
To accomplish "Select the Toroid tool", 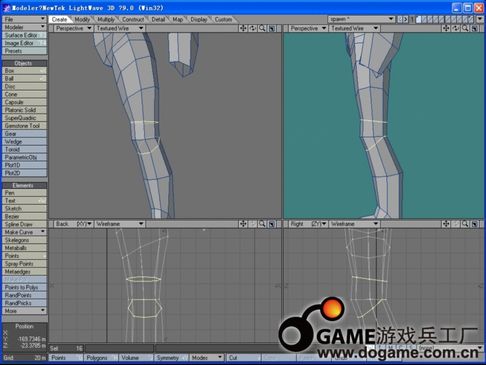I will pos(24,149).
